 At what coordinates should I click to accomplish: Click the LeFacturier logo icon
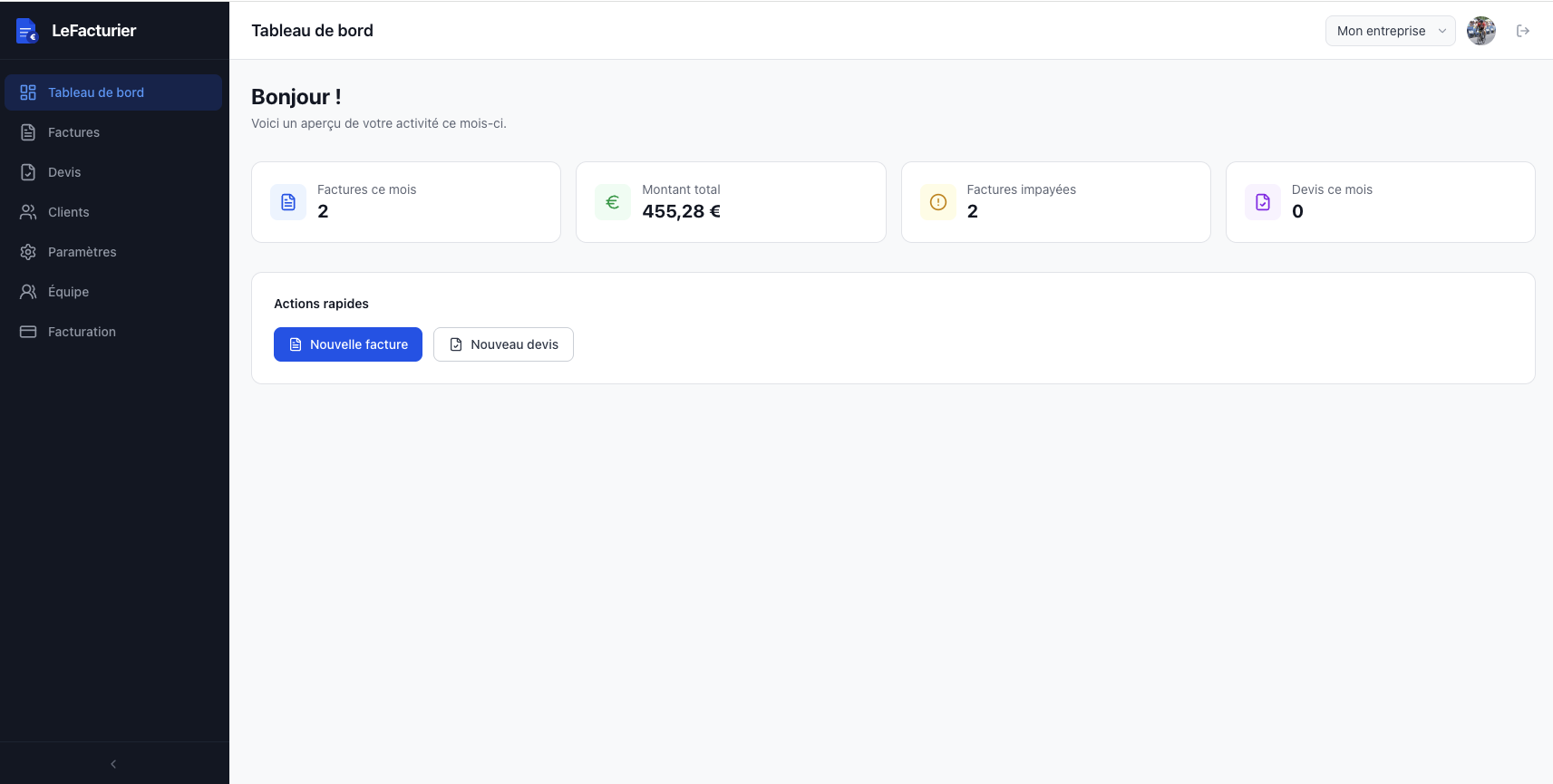pos(27,31)
